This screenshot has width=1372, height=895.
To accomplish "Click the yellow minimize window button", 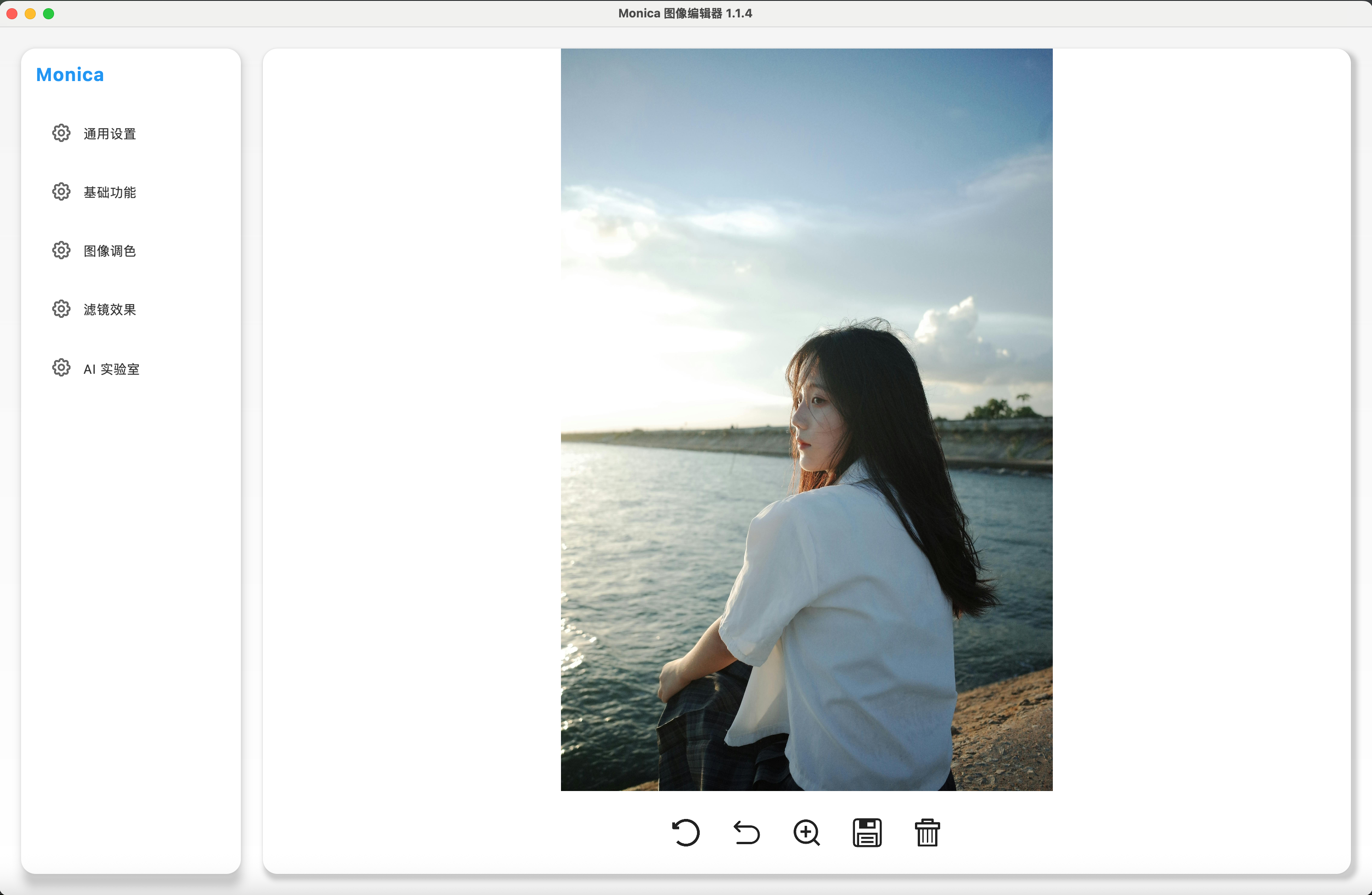I will [31, 13].
